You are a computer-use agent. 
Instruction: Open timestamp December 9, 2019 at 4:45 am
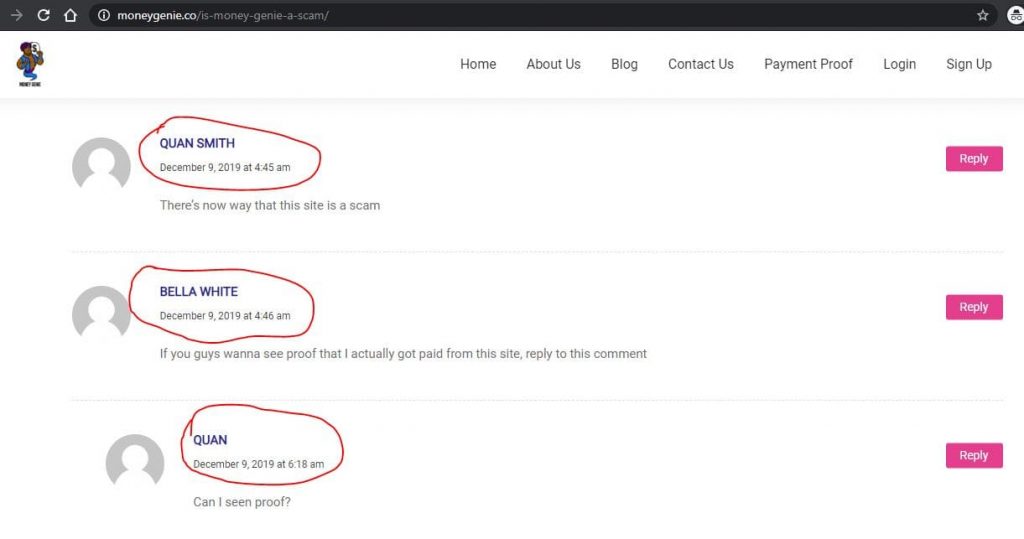225,167
